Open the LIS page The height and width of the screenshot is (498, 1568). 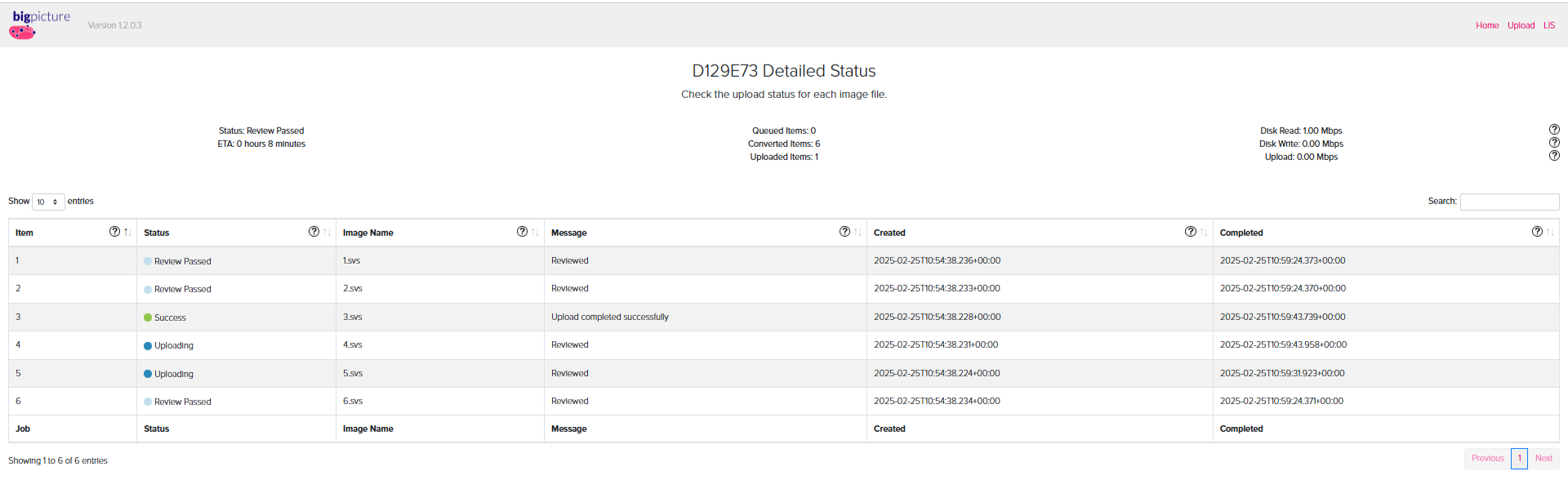tap(1548, 25)
